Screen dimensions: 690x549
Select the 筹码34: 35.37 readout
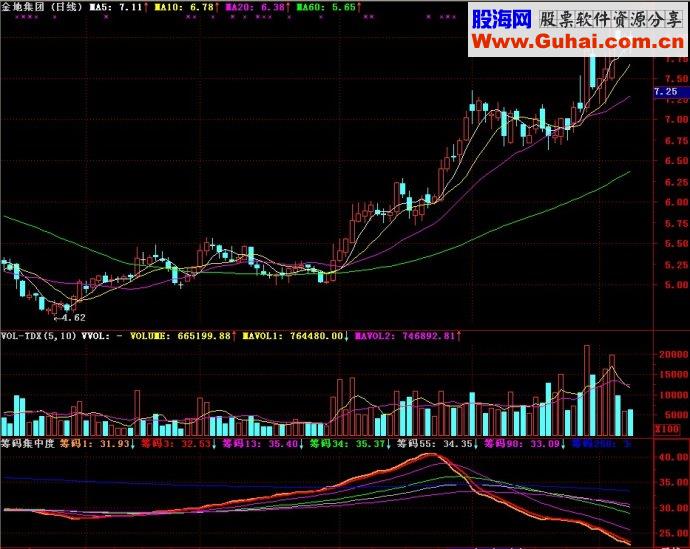(x=348, y=443)
